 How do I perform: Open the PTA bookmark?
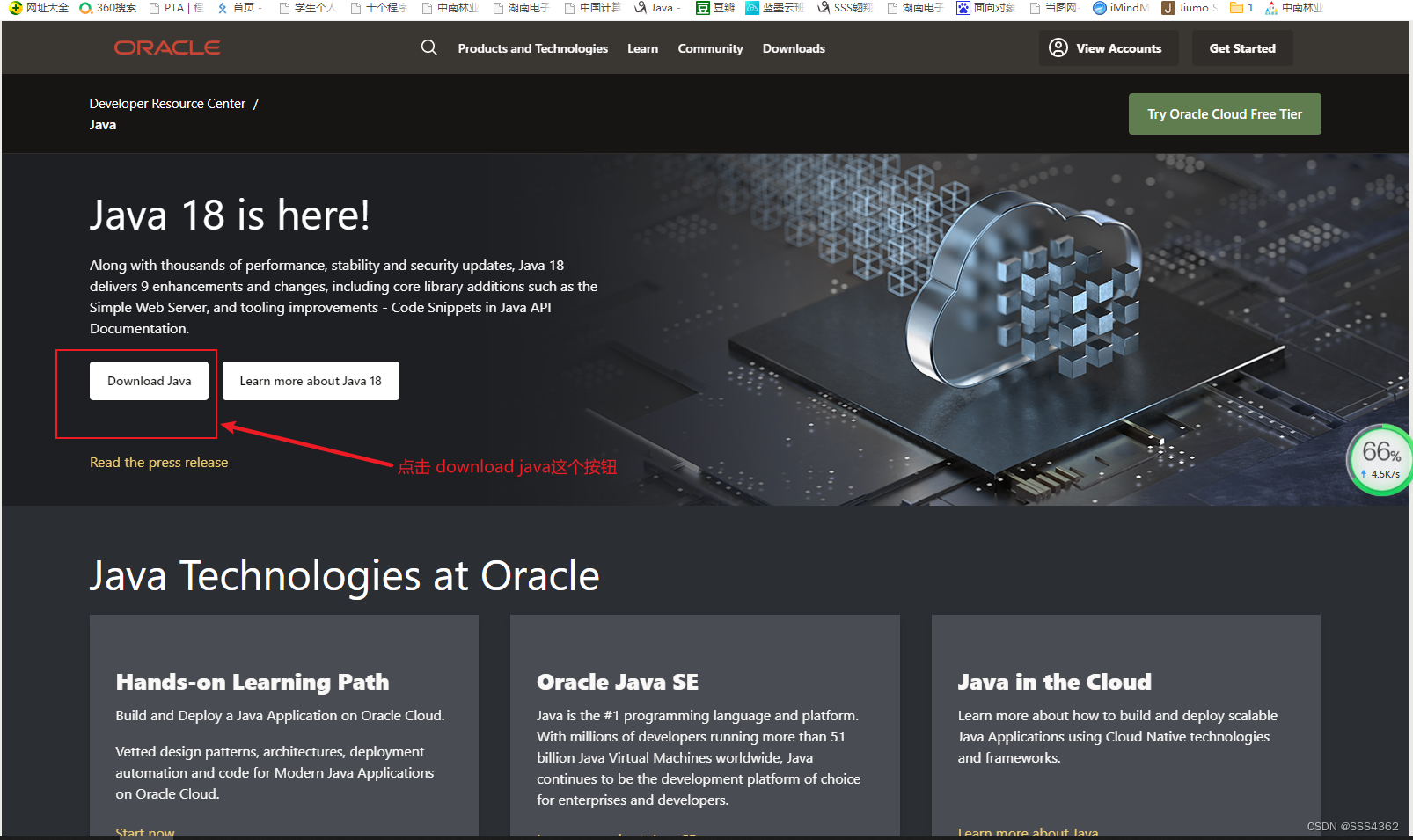point(176,8)
